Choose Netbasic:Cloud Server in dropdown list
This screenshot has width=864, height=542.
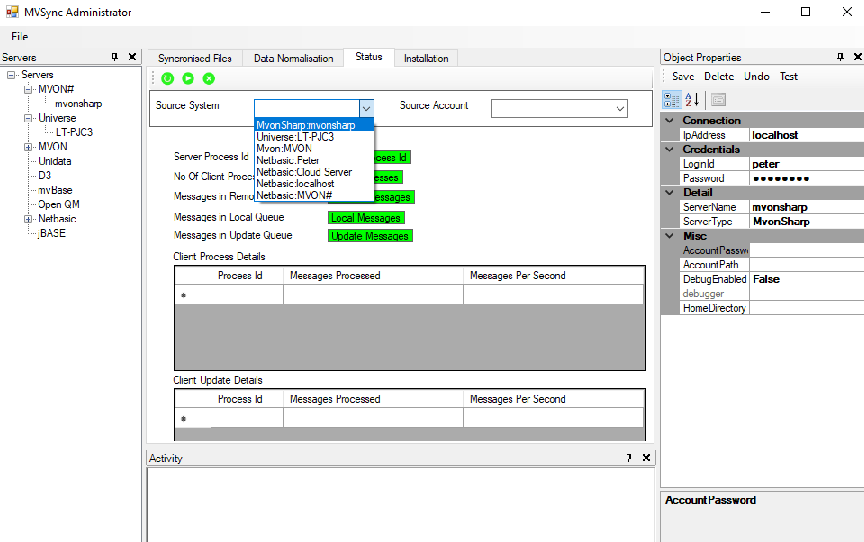(314, 172)
